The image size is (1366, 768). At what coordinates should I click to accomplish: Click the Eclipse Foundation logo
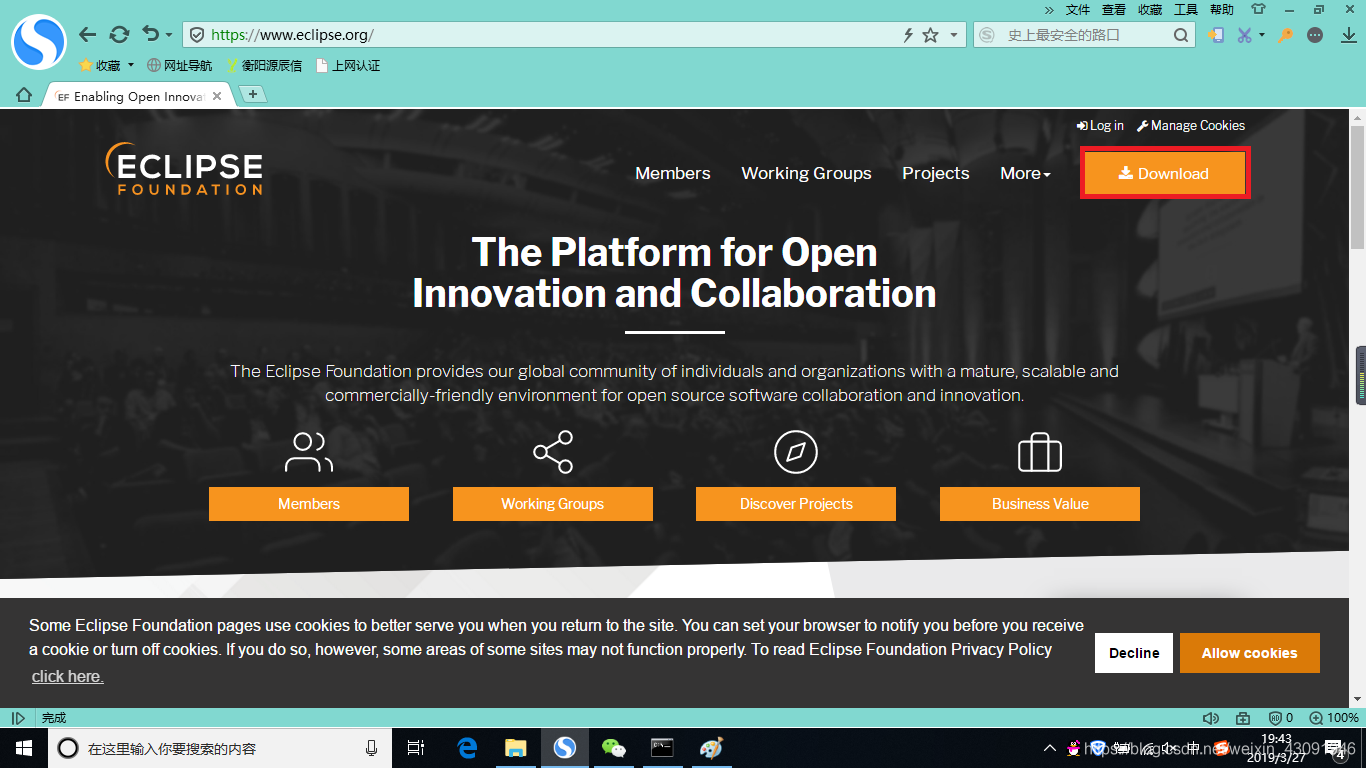(x=184, y=168)
